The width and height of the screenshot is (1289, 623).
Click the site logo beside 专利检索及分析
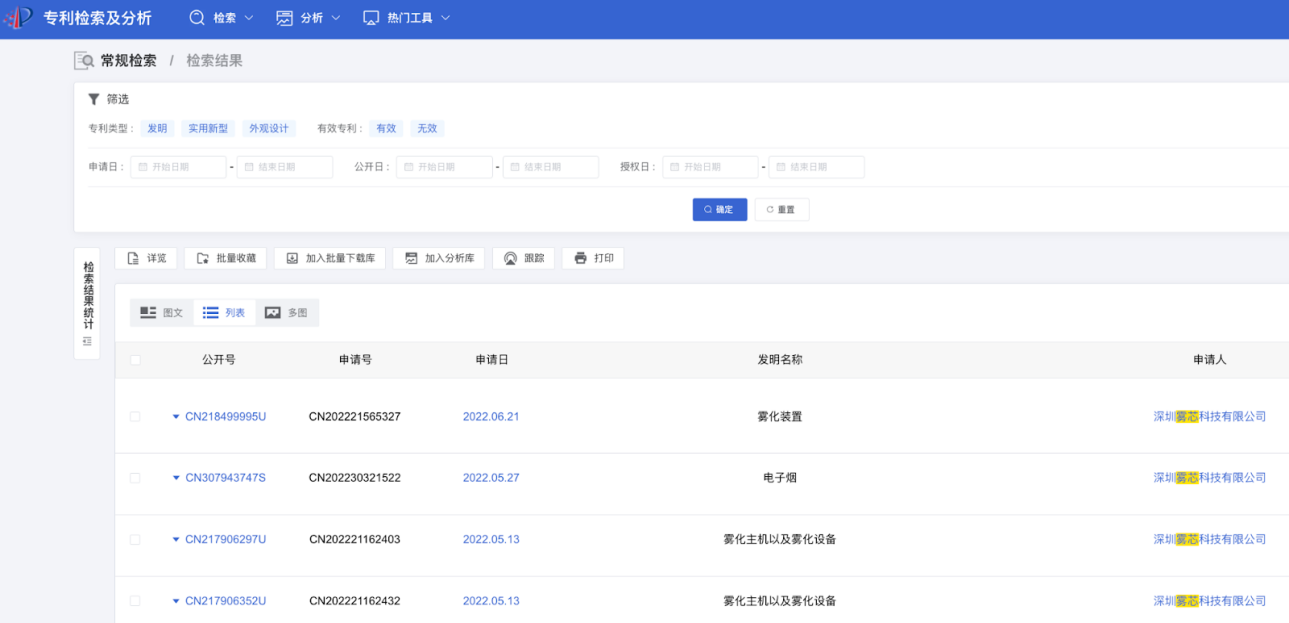[x=18, y=18]
